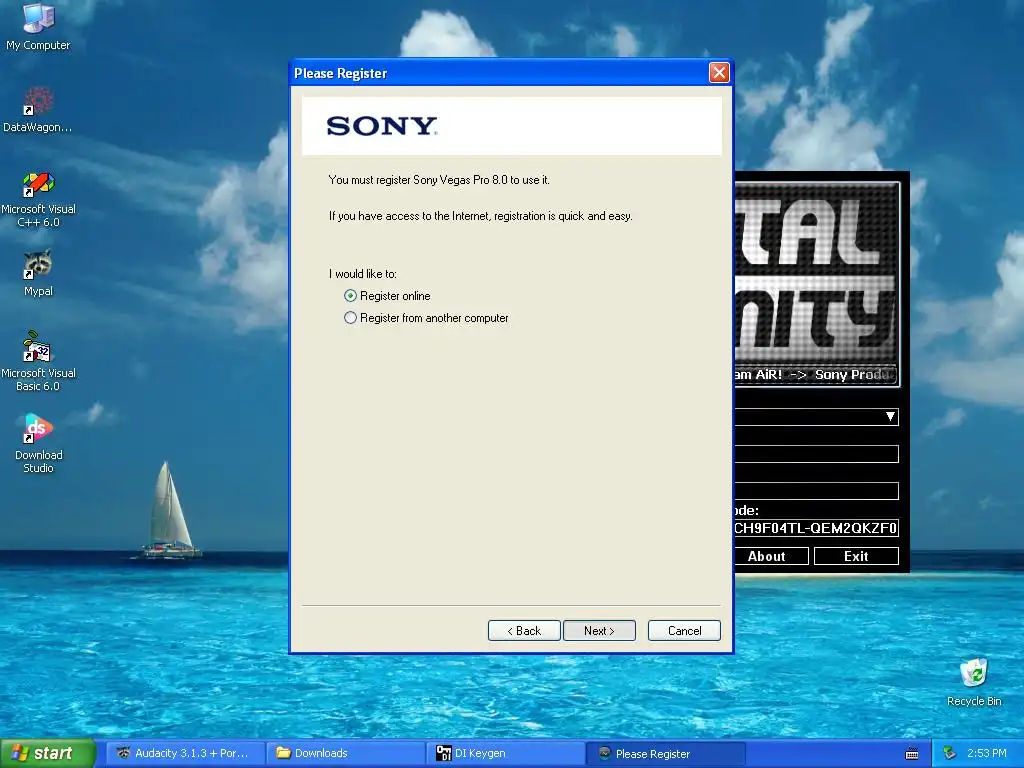
Task: Click the keyboard icon in taskbar
Action: (912, 754)
